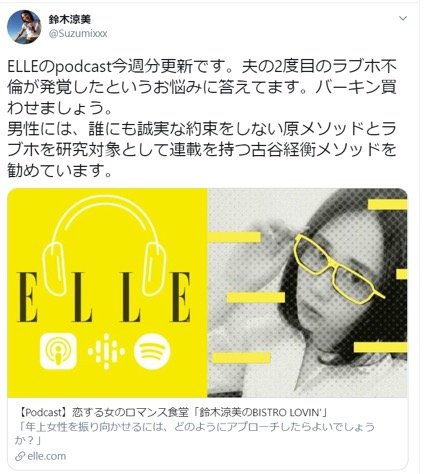Click the headphones graphic over the ELLE logo

[105, 245]
